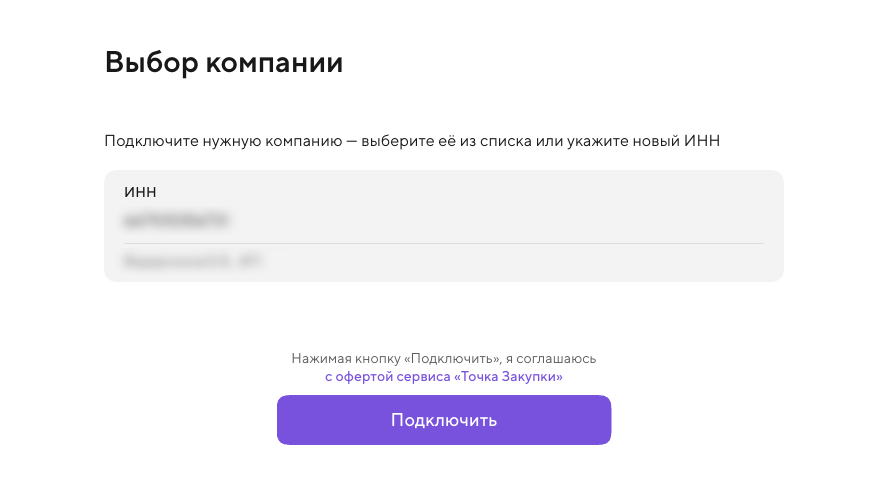Image resolution: width=889 pixels, height=488 pixels.
Task: Click the word ИНН ending the instruction line
Action: point(701,141)
